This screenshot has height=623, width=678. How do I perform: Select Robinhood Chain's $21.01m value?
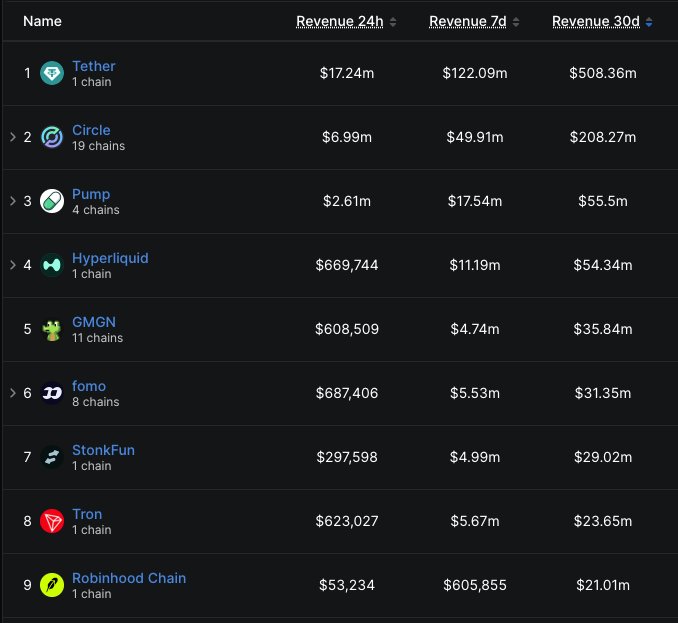(602, 585)
